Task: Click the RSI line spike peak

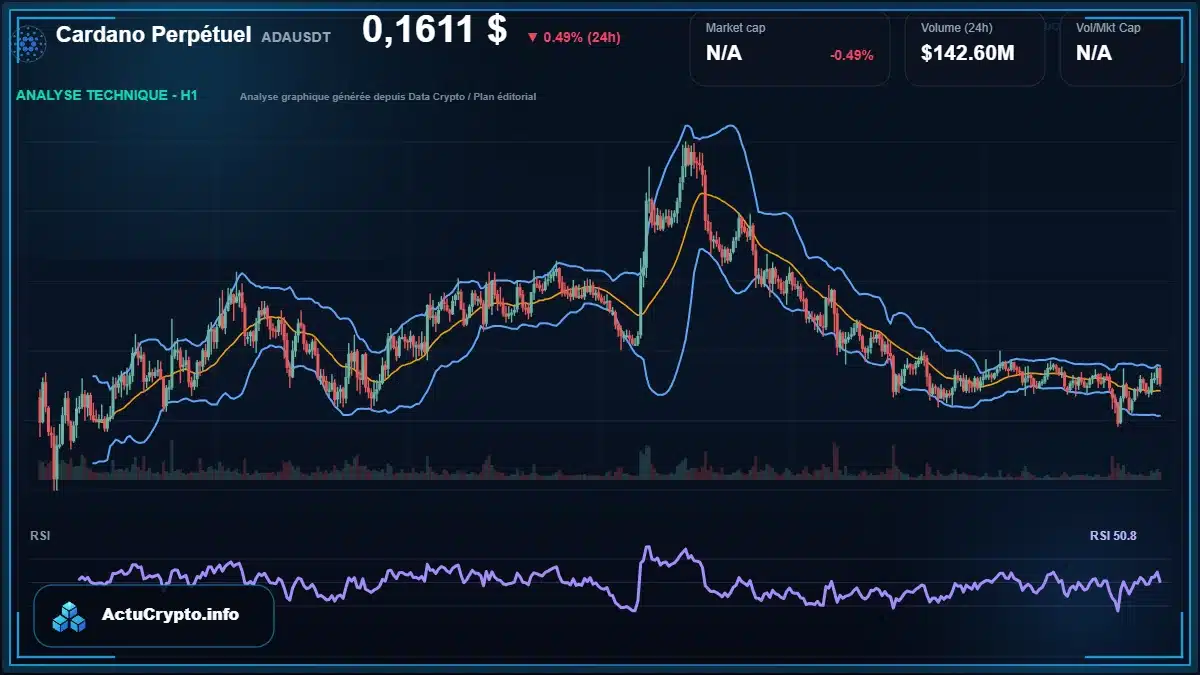Action: pyautogui.click(x=648, y=548)
